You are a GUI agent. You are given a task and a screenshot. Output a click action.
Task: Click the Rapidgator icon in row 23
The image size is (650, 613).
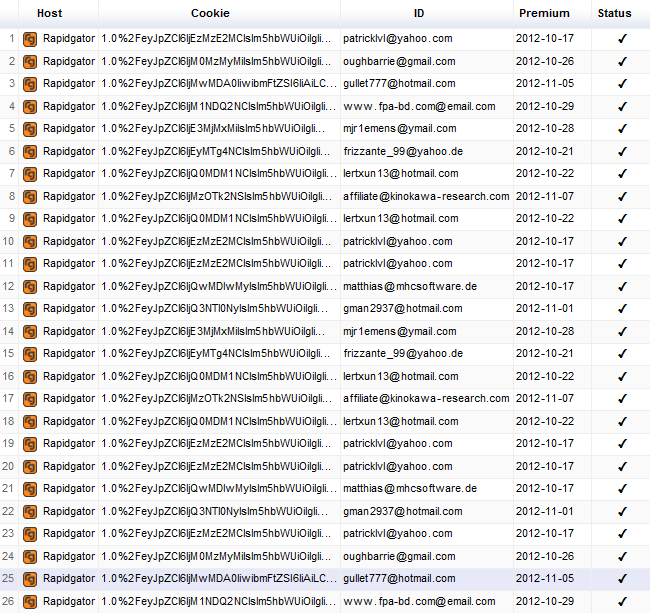point(30,534)
